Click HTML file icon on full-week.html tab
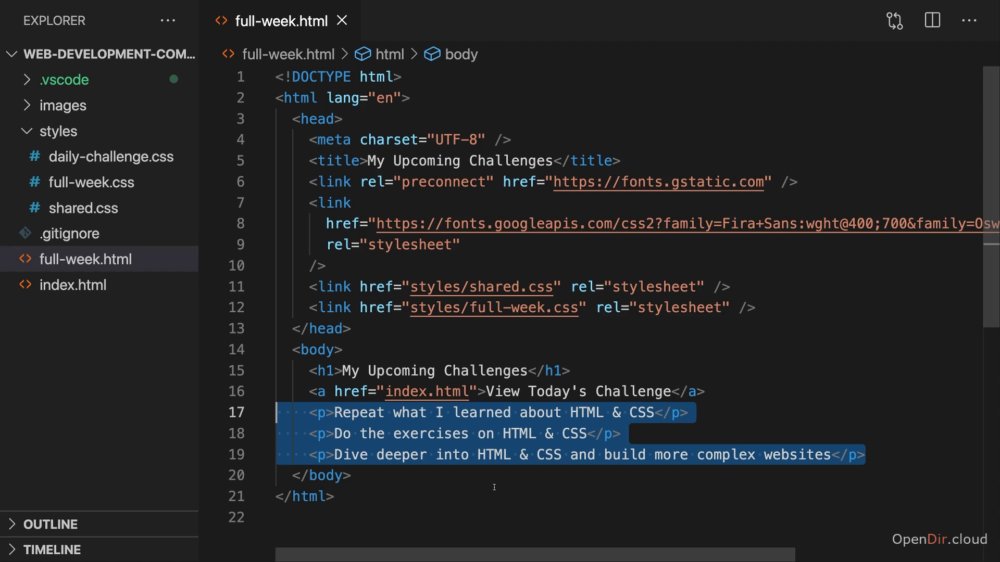1000x562 pixels. pyautogui.click(x=221, y=20)
